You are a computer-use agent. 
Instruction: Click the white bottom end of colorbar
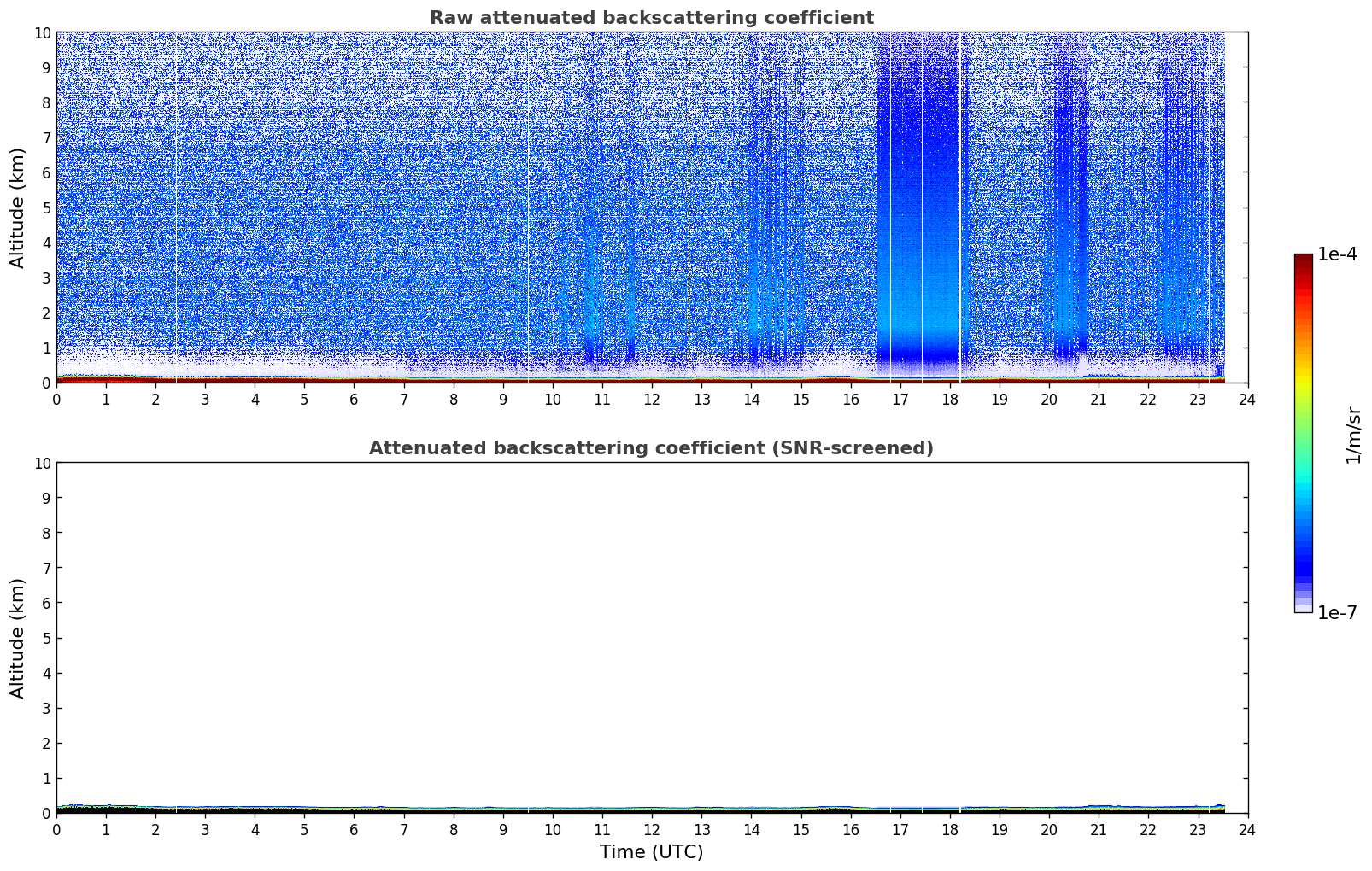[1303, 609]
